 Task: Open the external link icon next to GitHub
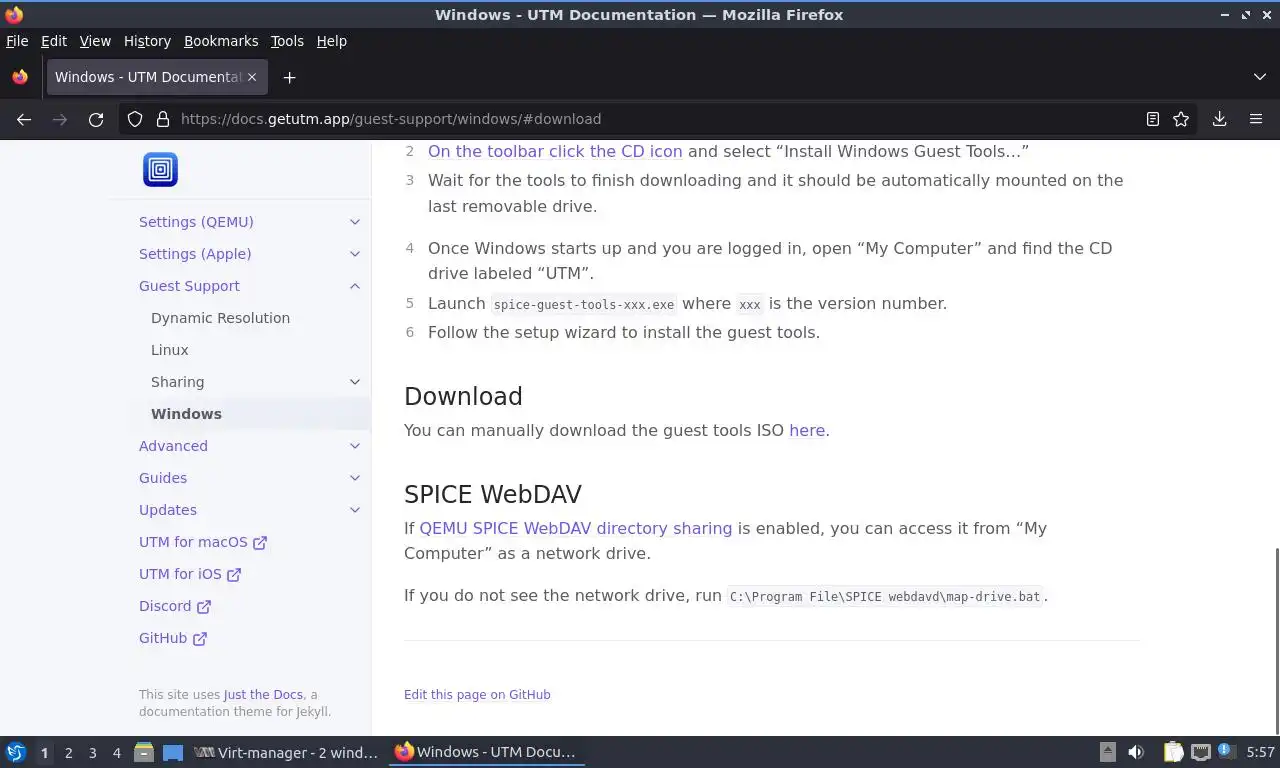(x=200, y=639)
